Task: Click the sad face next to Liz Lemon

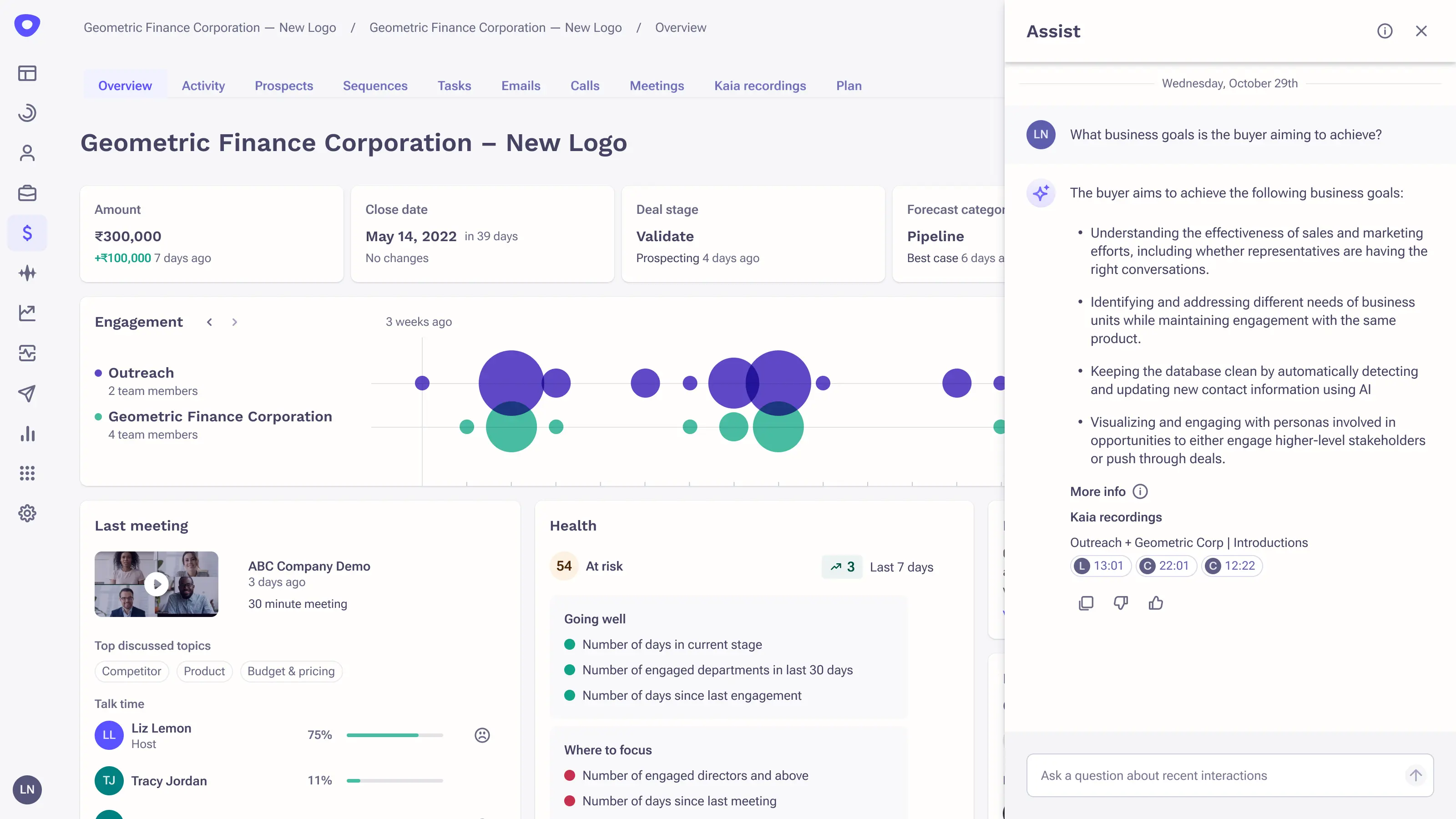Action: click(481, 735)
